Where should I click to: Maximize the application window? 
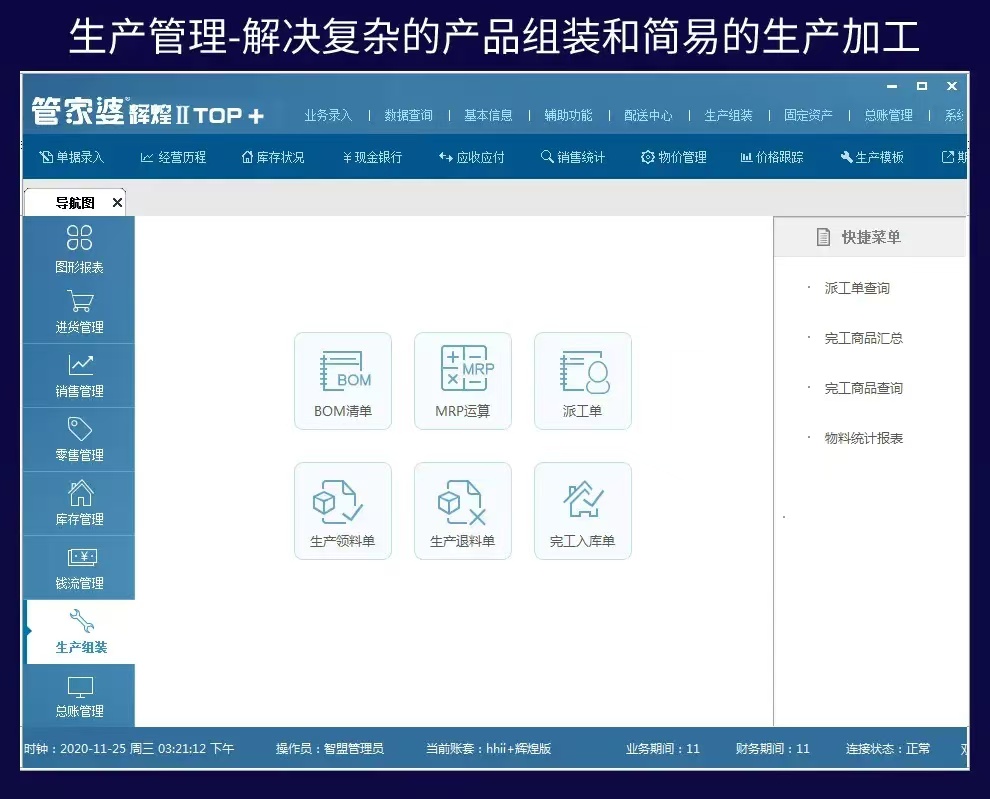(922, 86)
